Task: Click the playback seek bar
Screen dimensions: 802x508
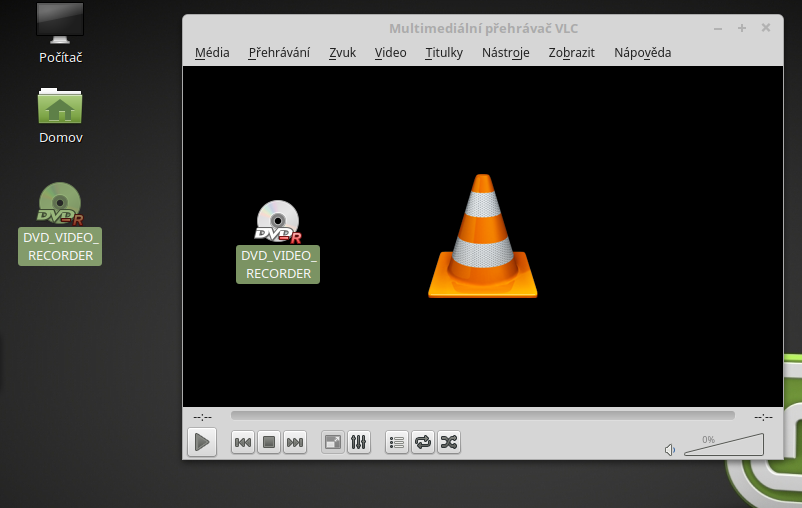Action: tap(482, 416)
